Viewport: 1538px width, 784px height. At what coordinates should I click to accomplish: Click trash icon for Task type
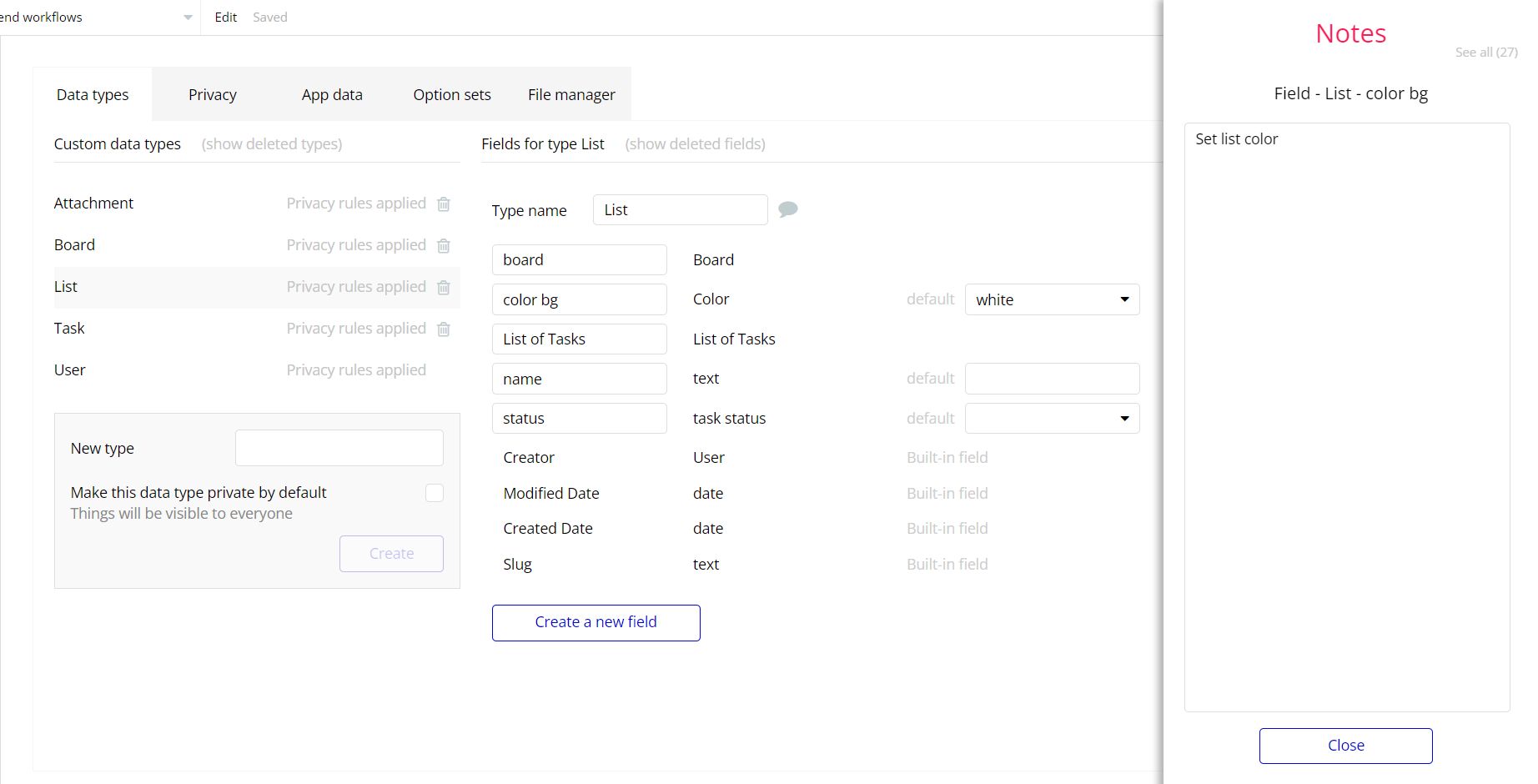point(444,329)
